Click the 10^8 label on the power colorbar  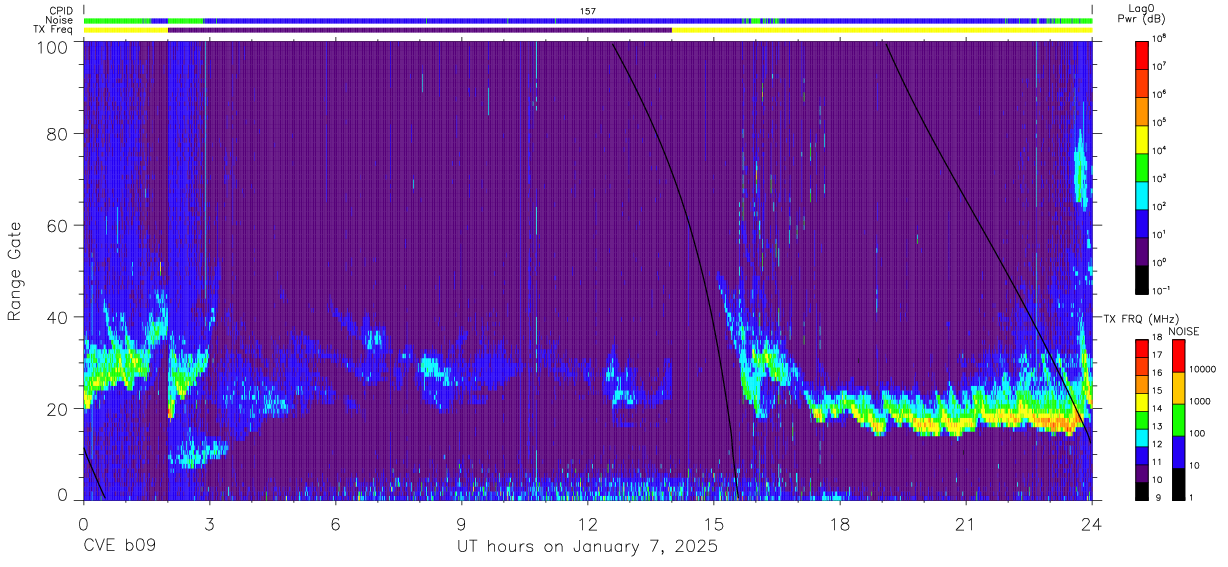[1160, 37]
